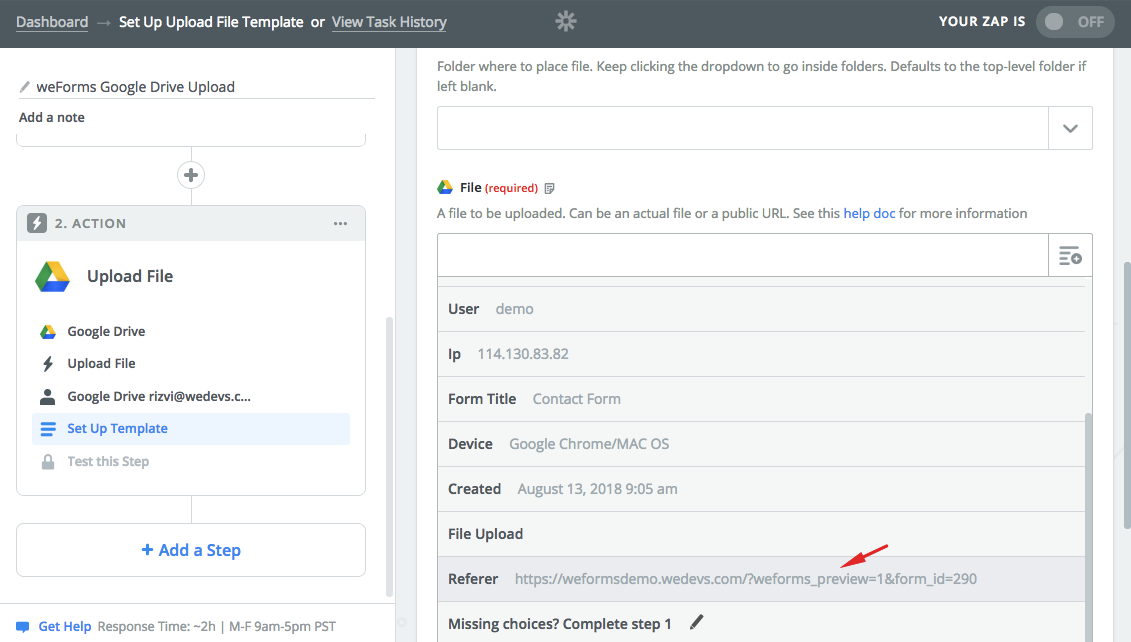
Task: Click the Folder input field
Action: coord(743,128)
